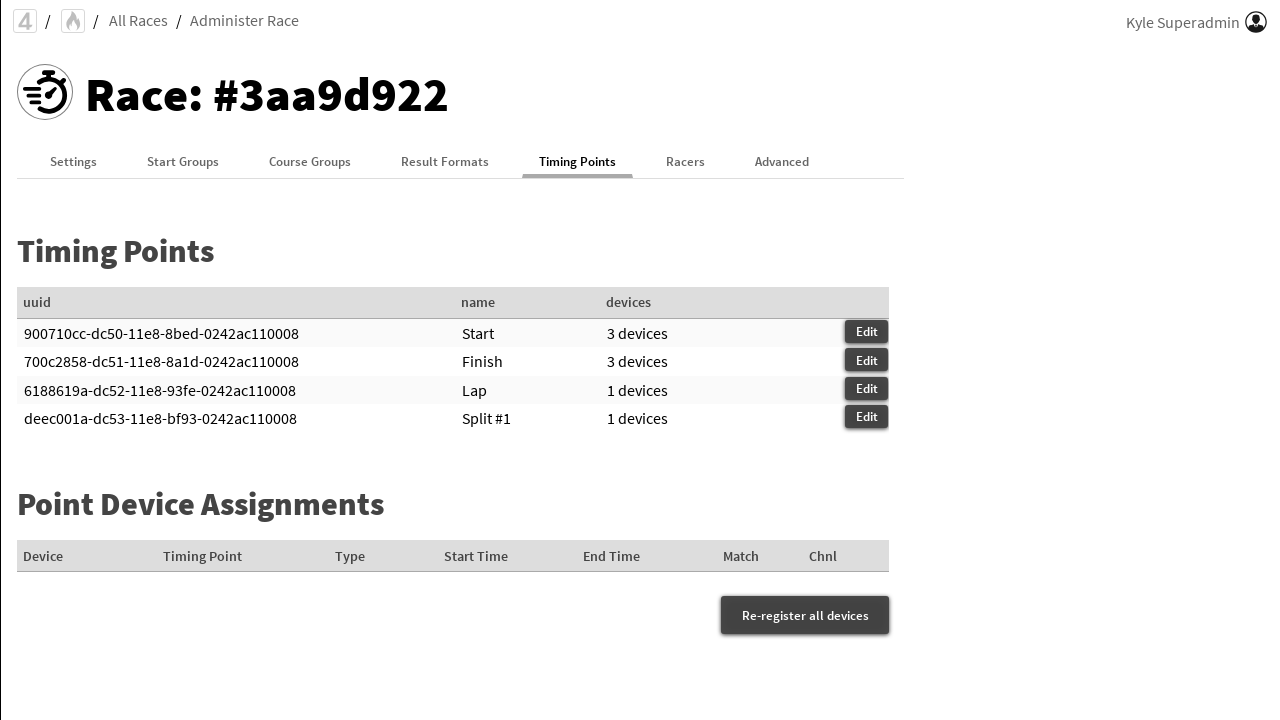Viewport: 1280px width, 720px height.
Task: Click the flame icon in breadcrumb
Action: point(73,21)
